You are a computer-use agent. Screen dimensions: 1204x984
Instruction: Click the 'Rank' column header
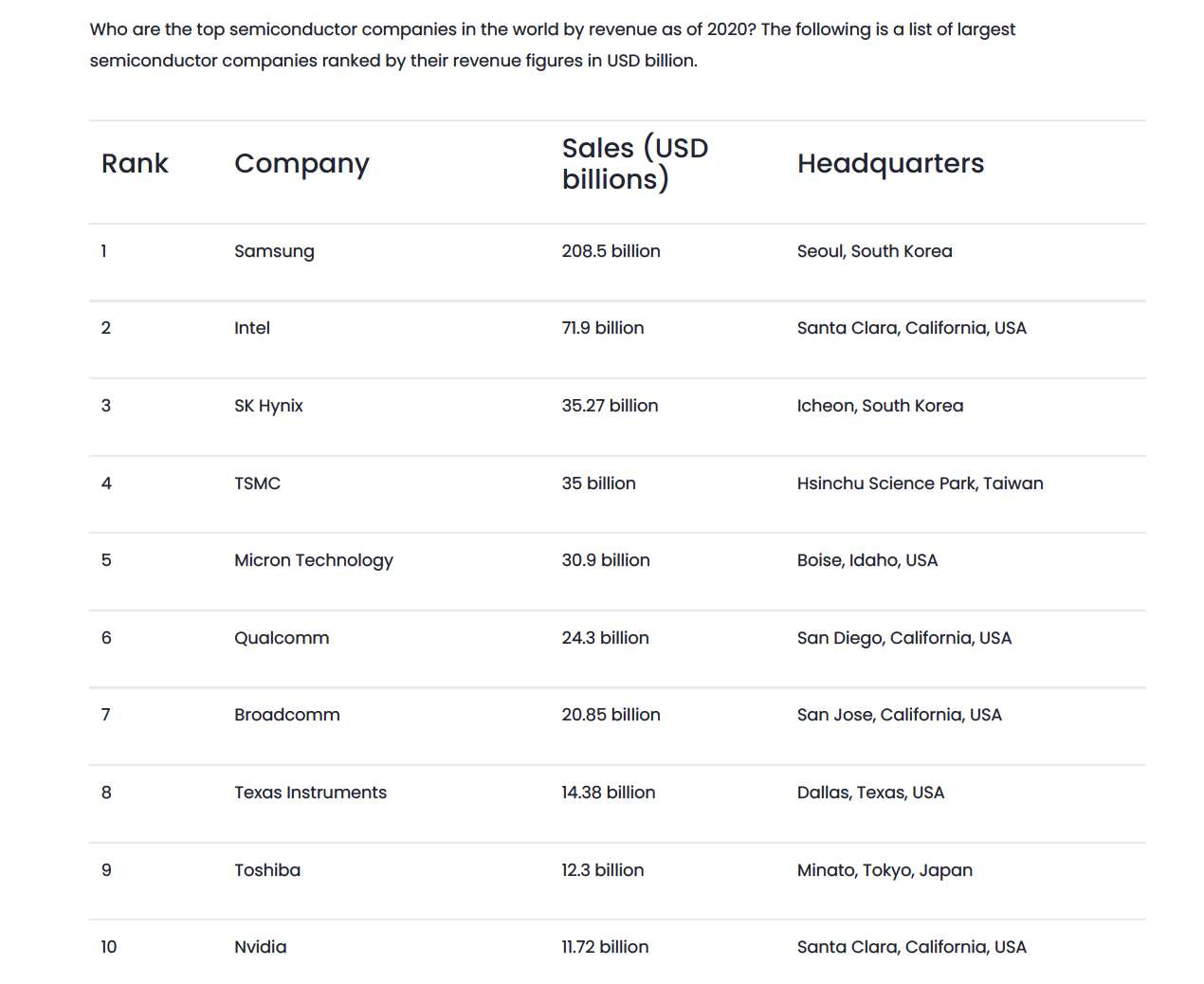(x=135, y=163)
